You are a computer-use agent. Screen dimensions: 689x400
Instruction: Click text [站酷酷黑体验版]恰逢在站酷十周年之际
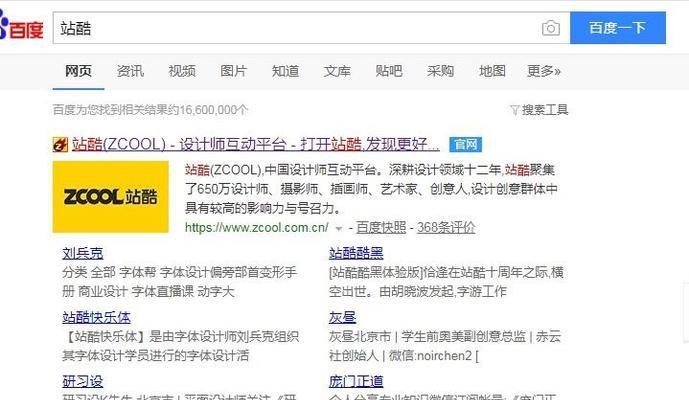tap(439, 273)
